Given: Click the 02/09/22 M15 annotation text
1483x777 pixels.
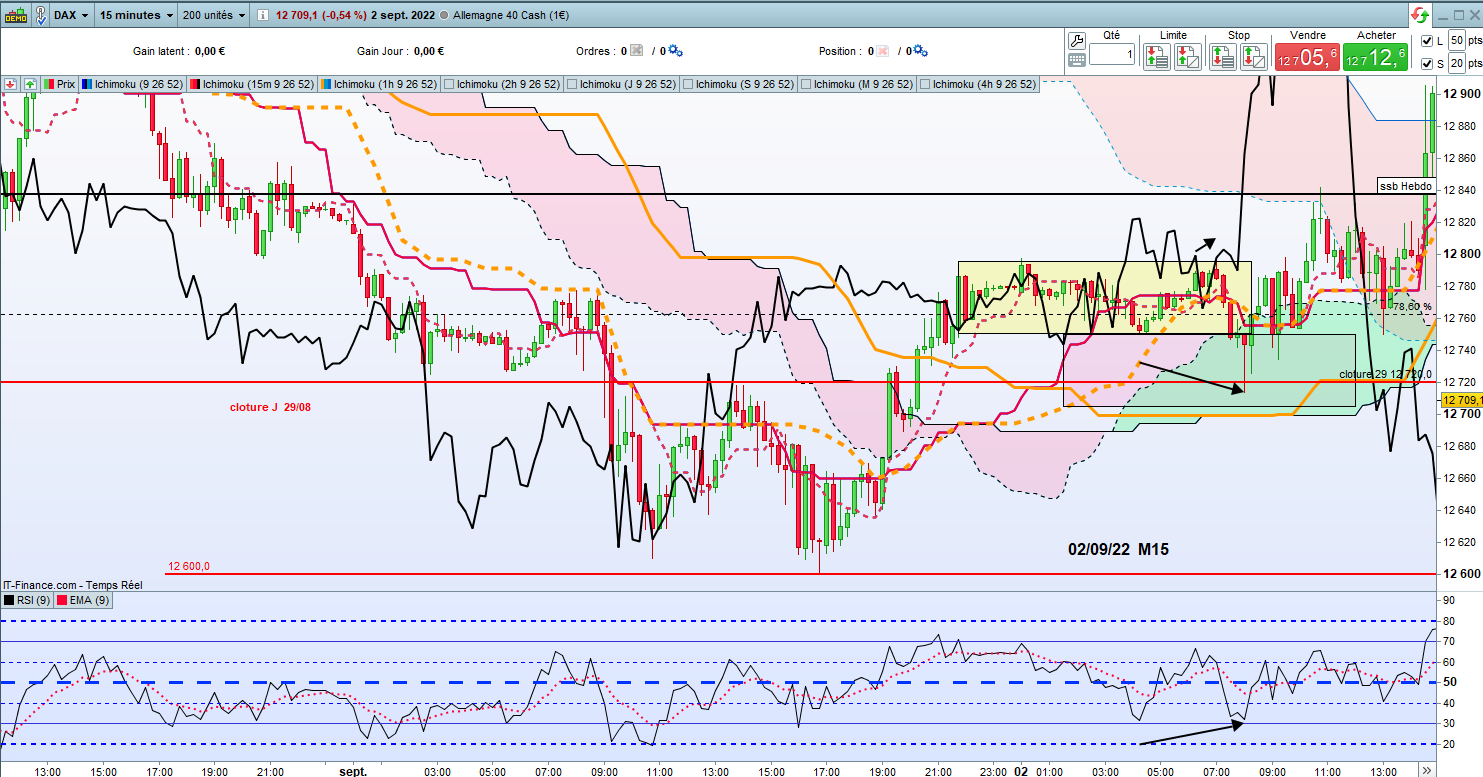Looking at the screenshot, I should point(1118,549).
